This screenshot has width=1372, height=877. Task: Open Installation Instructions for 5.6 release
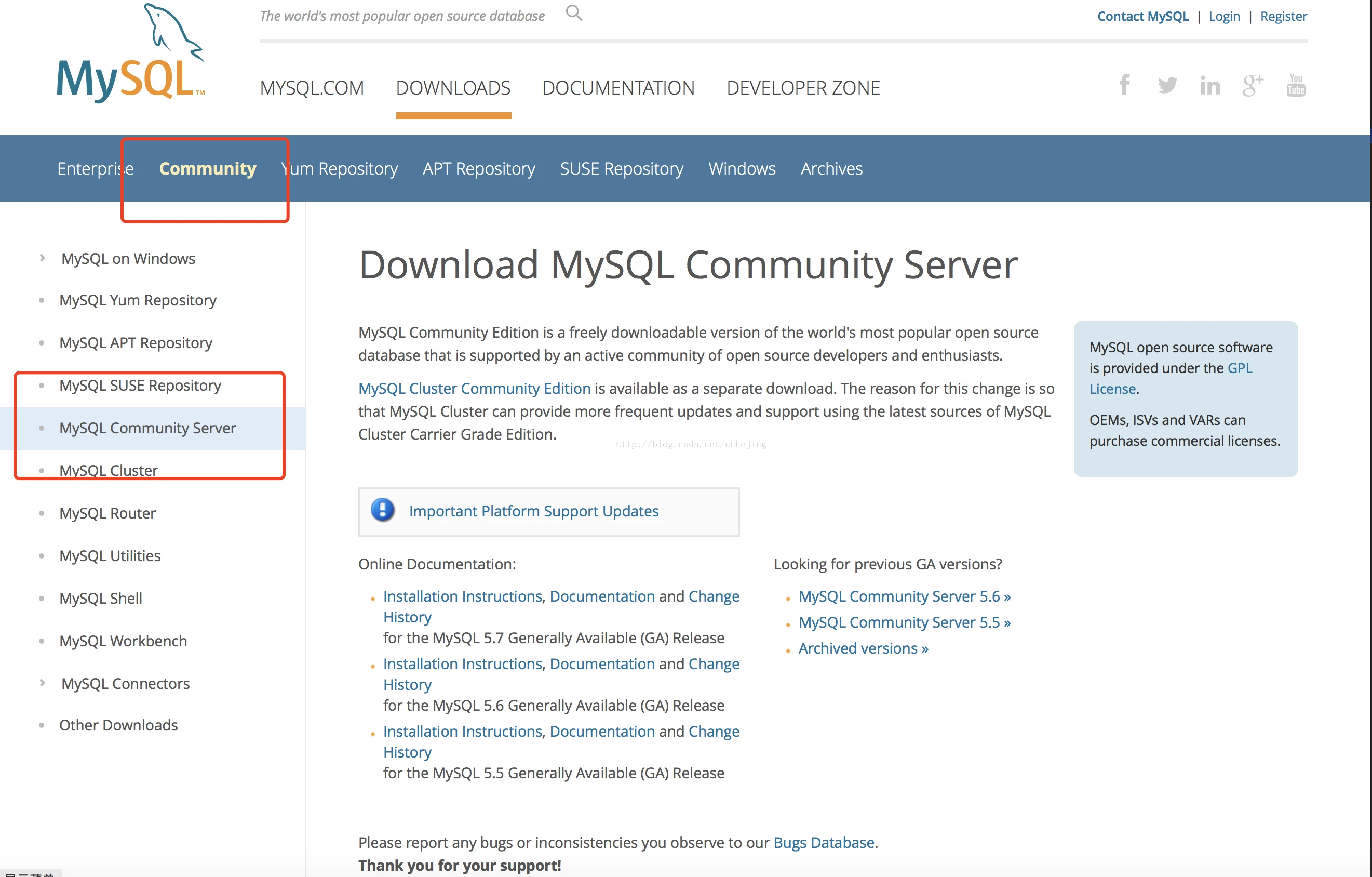tap(462, 664)
